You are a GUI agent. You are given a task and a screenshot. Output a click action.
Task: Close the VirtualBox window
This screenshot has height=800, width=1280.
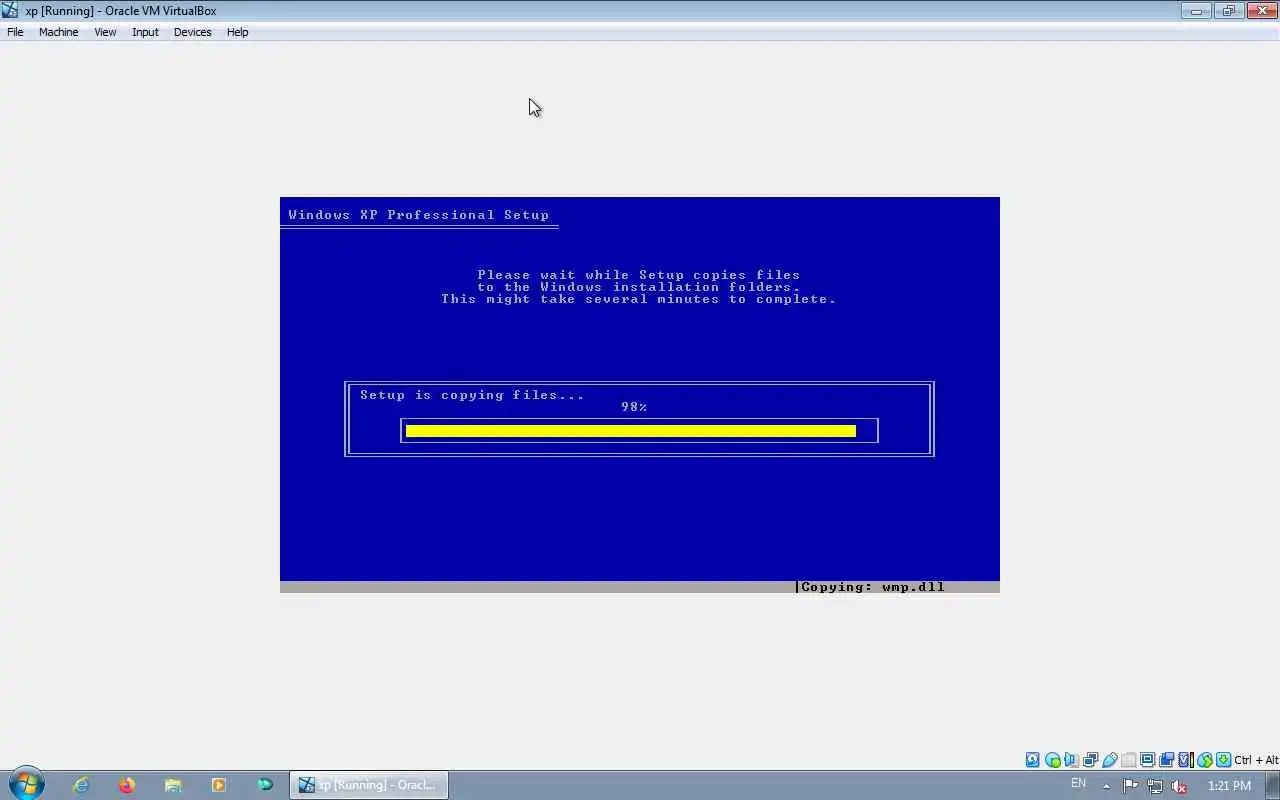coord(1262,11)
